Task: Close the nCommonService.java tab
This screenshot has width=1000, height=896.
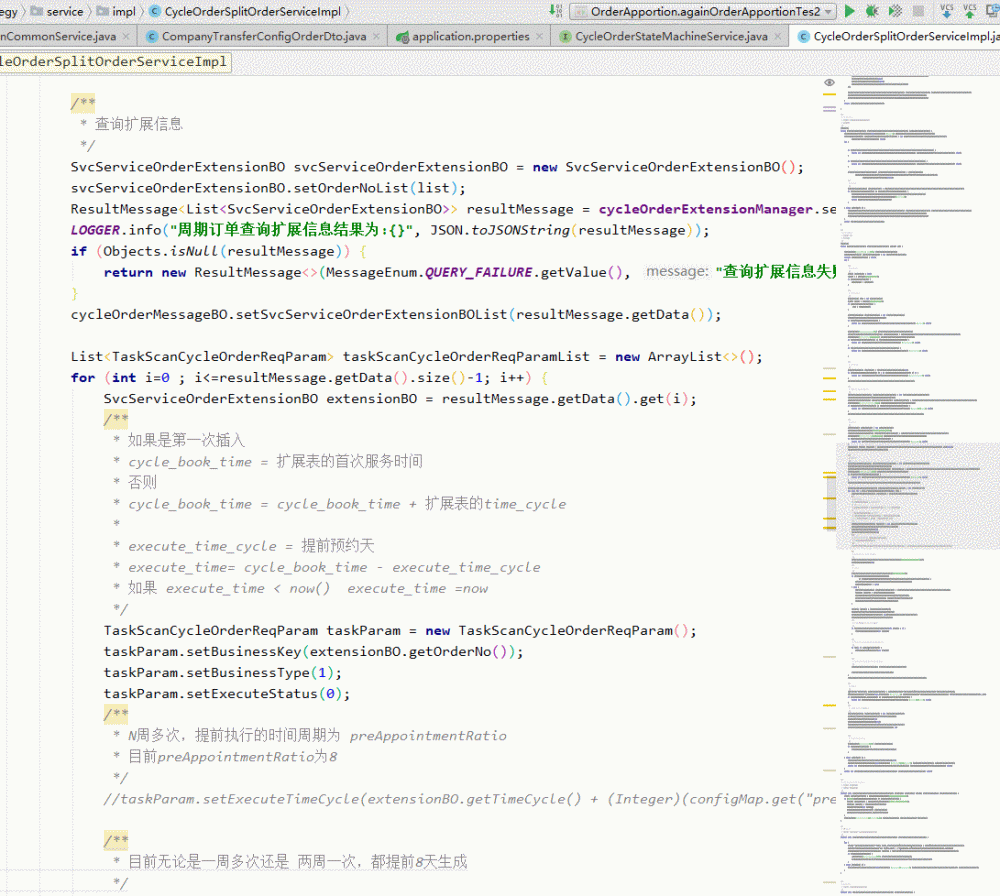Action: (x=126, y=36)
